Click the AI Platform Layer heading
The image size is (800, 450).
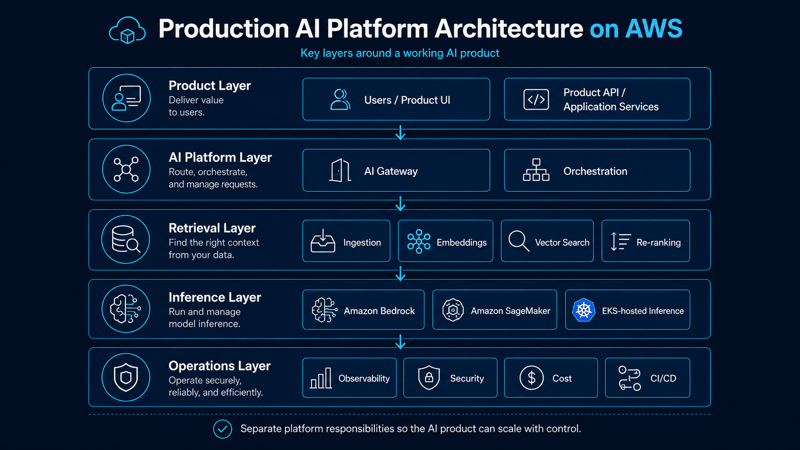[x=220, y=157]
